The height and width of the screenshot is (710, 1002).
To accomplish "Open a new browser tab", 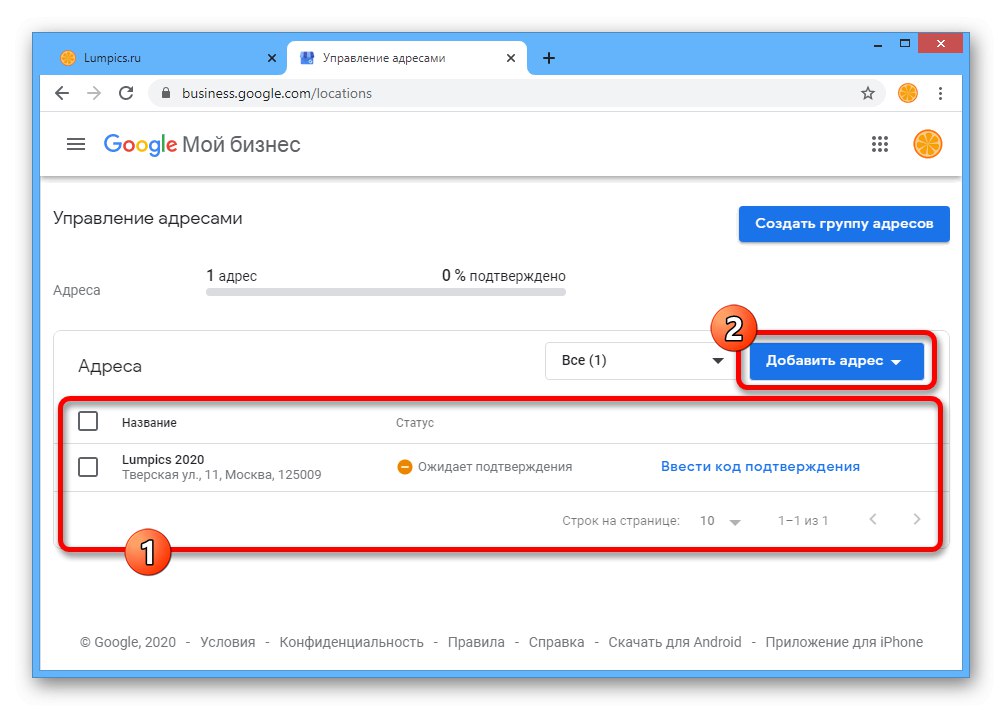I will click(548, 58).
